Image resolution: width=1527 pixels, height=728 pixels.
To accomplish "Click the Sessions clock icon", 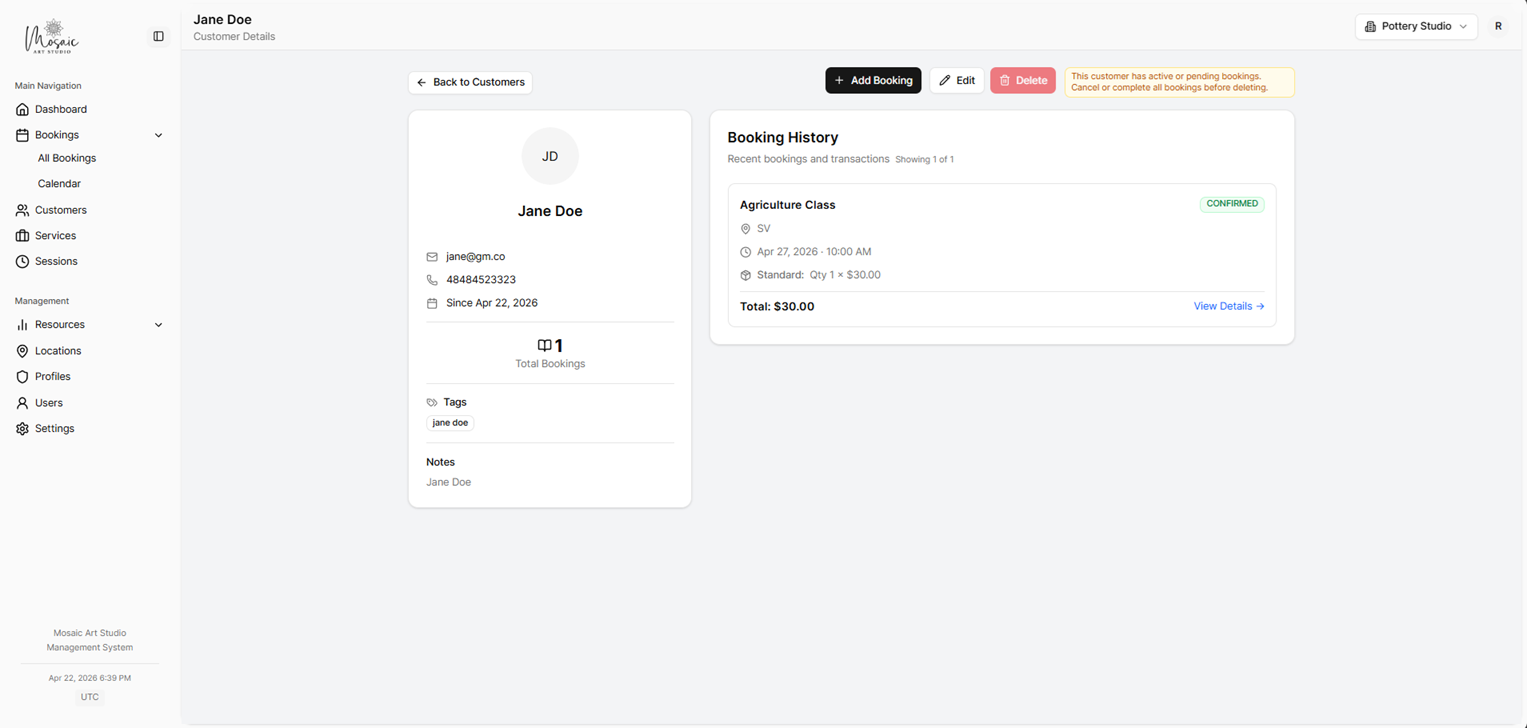I will coord(21,261).
